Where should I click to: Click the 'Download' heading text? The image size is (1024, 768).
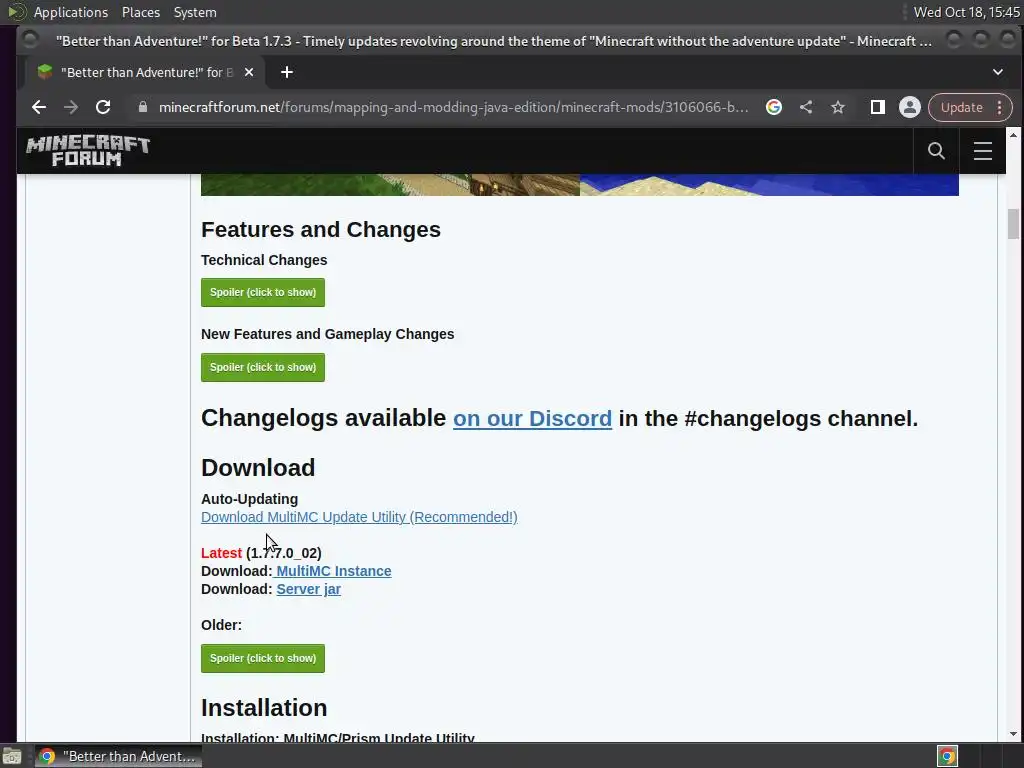[x=258, y=468]
